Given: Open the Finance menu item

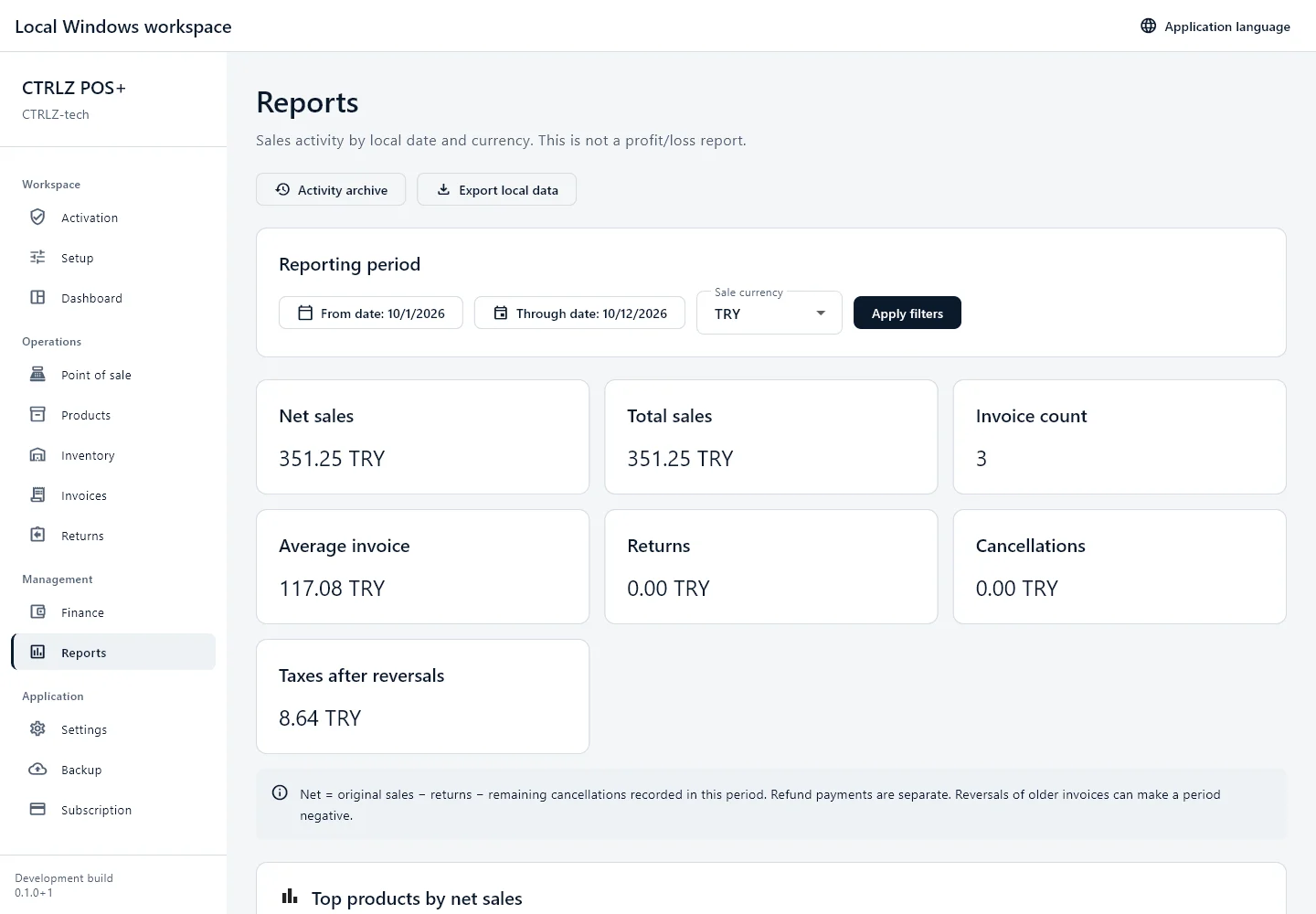Looking at the screenshot, I should pos(113,612).
